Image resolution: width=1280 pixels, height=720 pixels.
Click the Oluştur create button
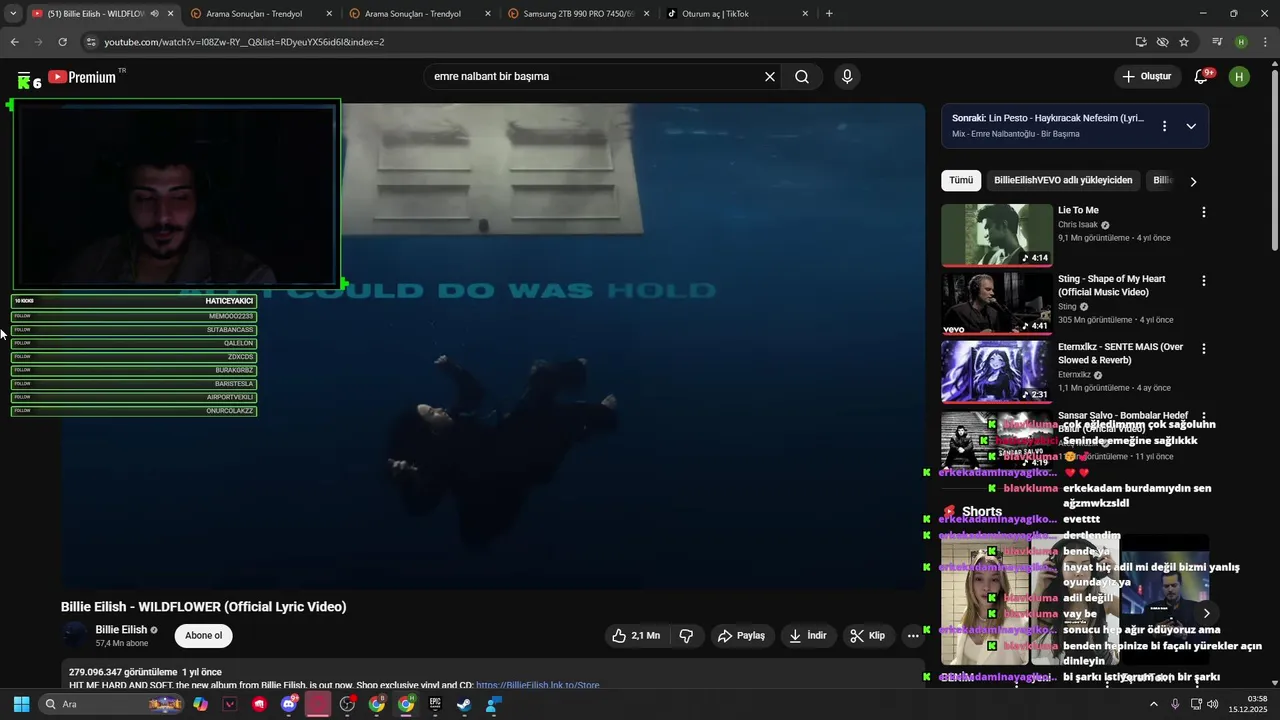[x=1146, y=76]
